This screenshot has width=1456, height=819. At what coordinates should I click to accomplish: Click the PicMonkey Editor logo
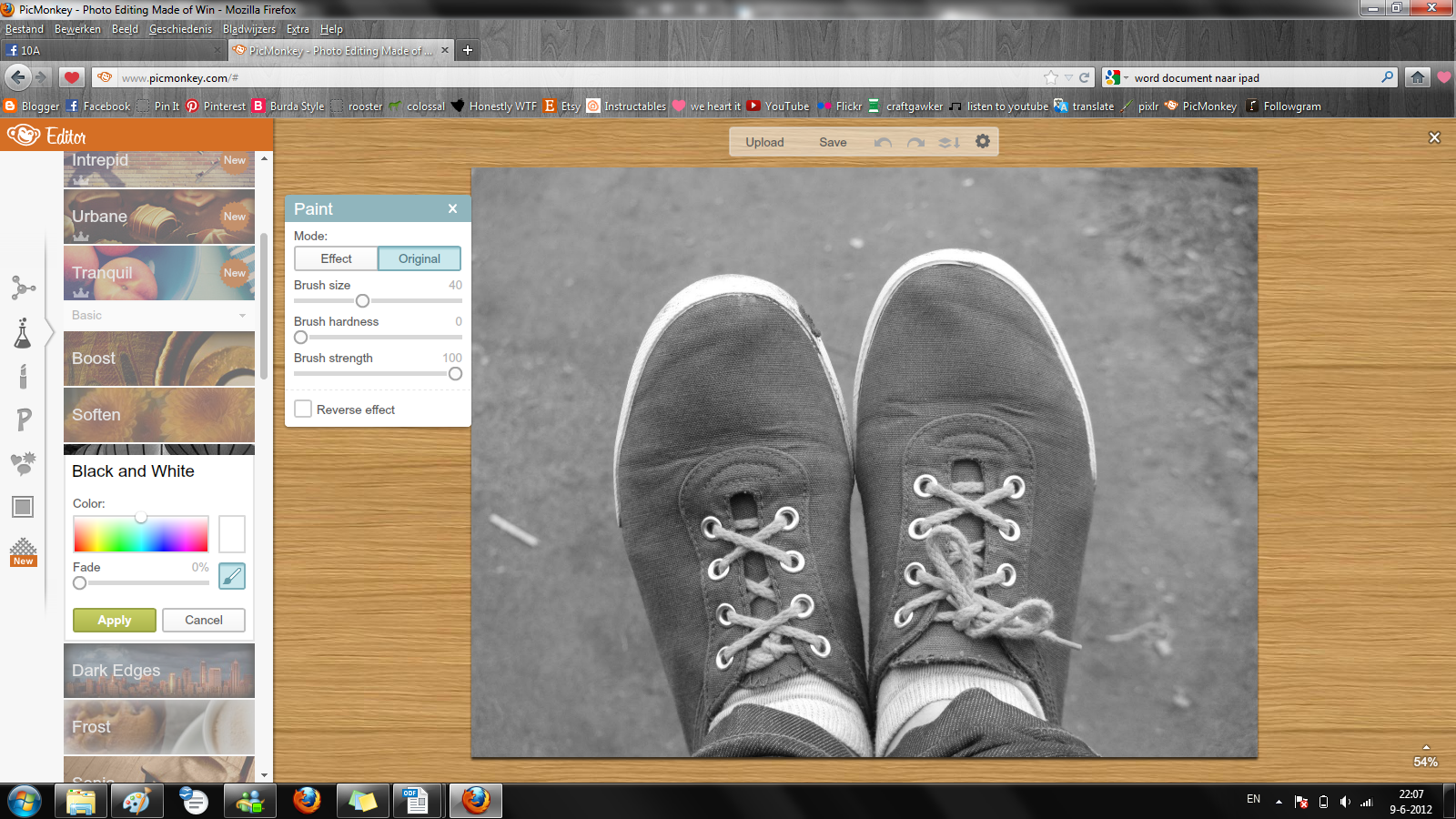click(46, 136)
